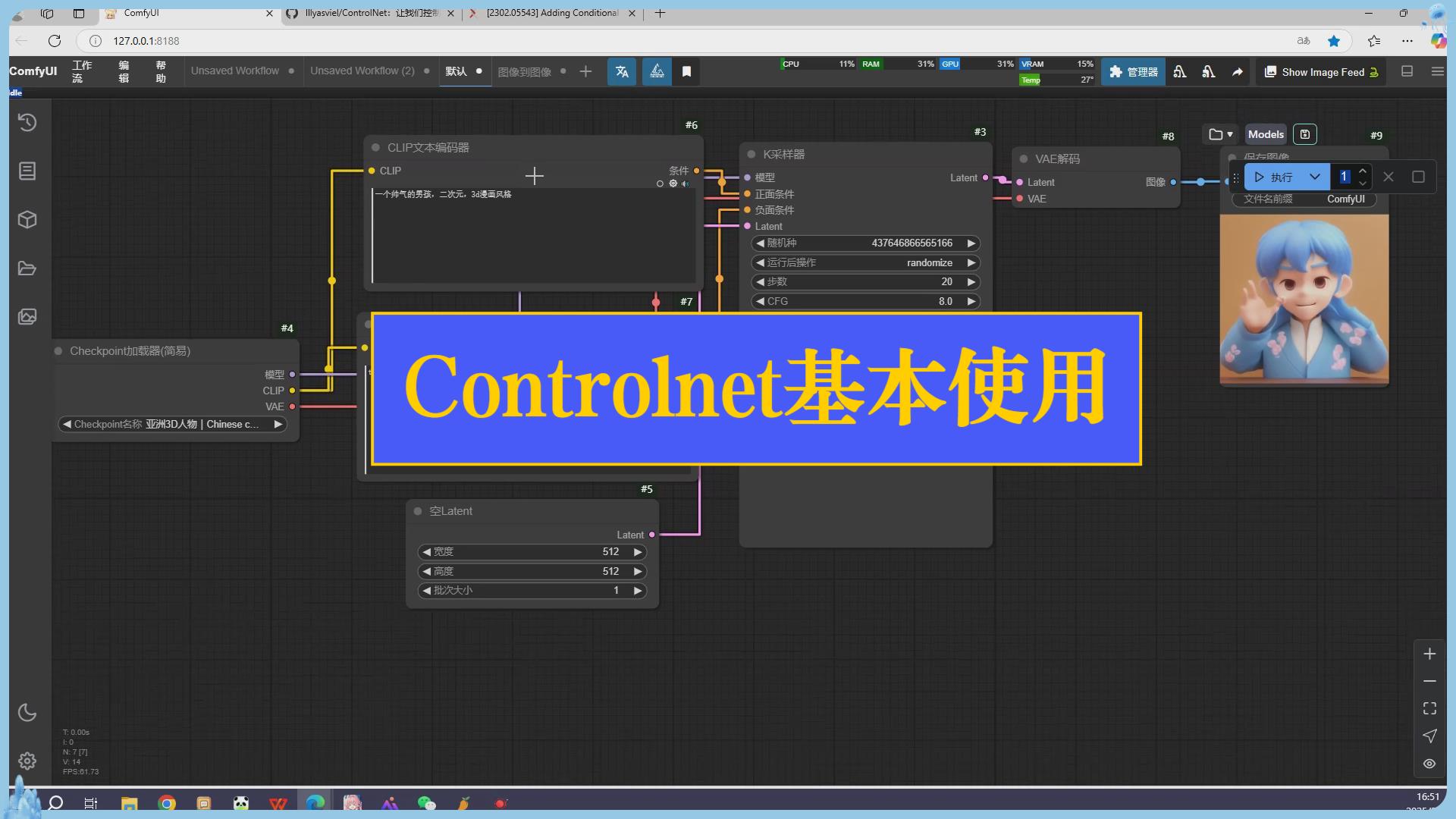Click the browser favorite star icon
This screenshot has height=819, width=1456.
1334,41
